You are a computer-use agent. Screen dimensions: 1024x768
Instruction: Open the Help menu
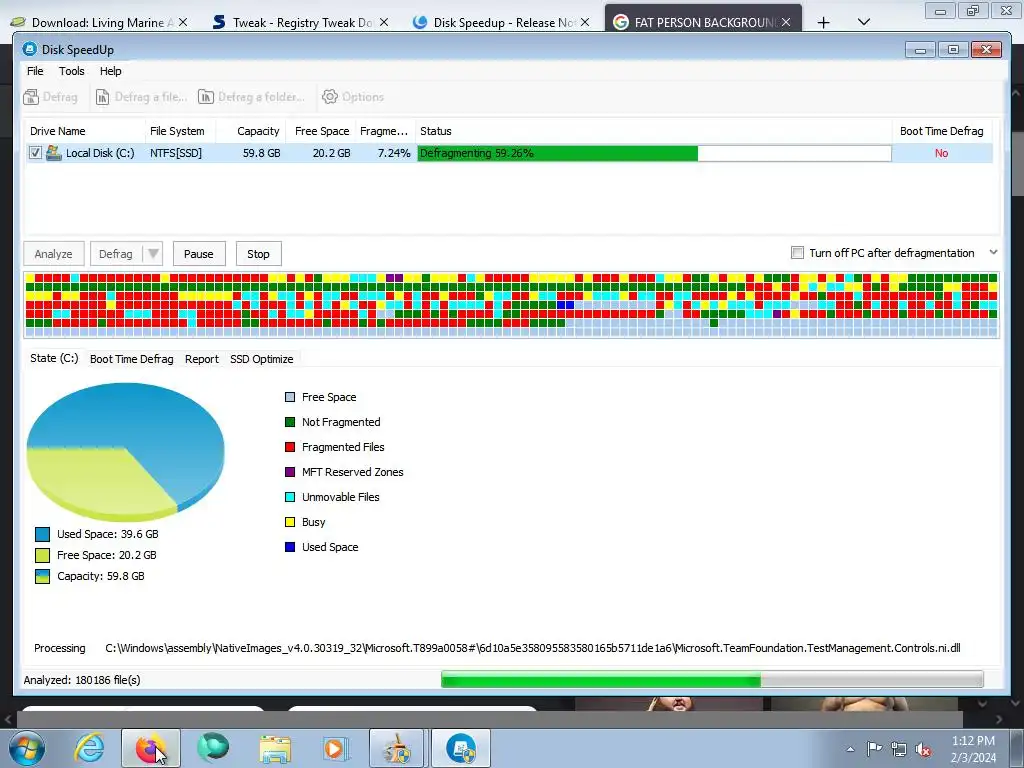110,71
